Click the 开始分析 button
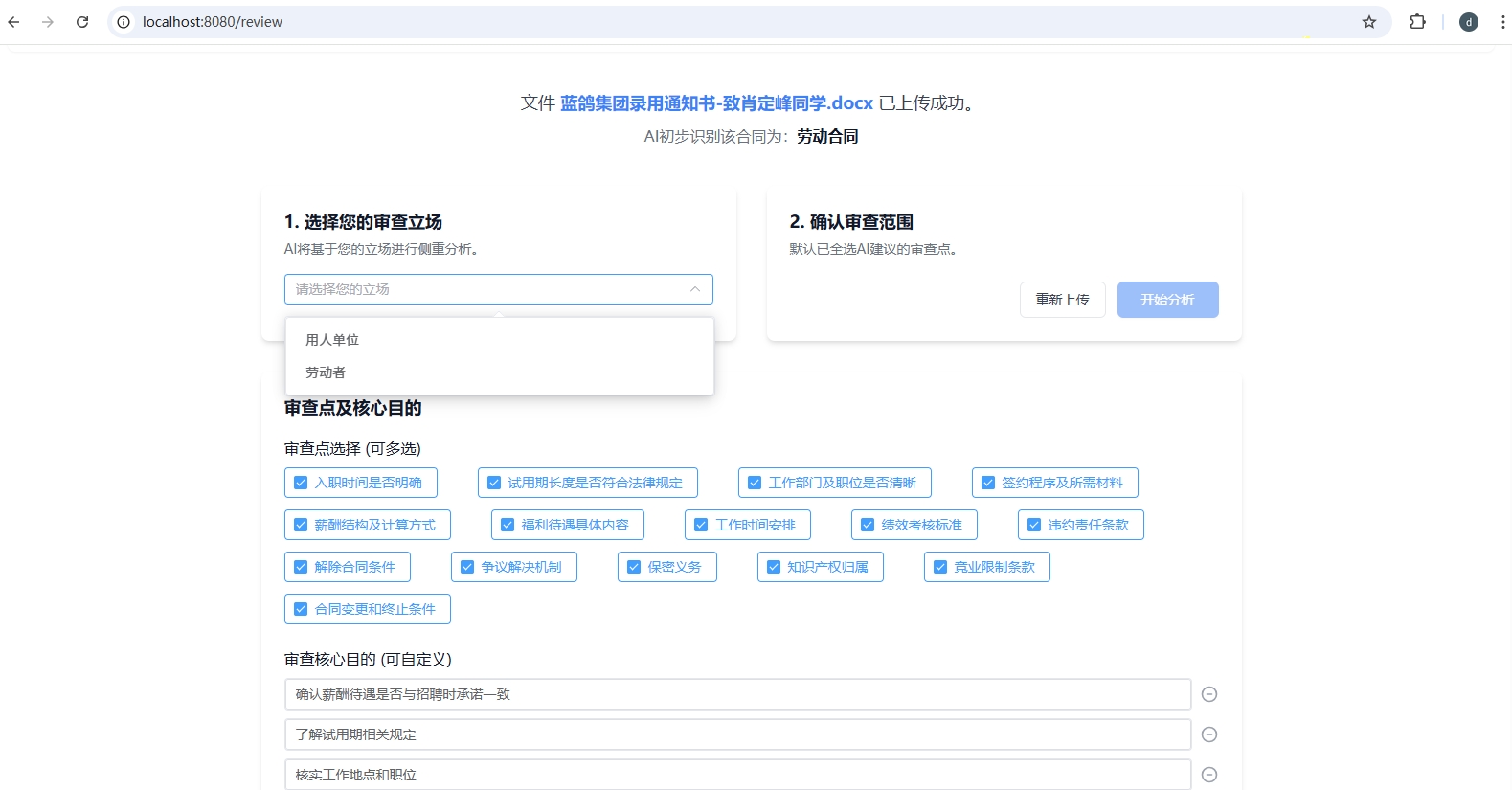This screenshot has height=790, width=1512. [1168, 300]
